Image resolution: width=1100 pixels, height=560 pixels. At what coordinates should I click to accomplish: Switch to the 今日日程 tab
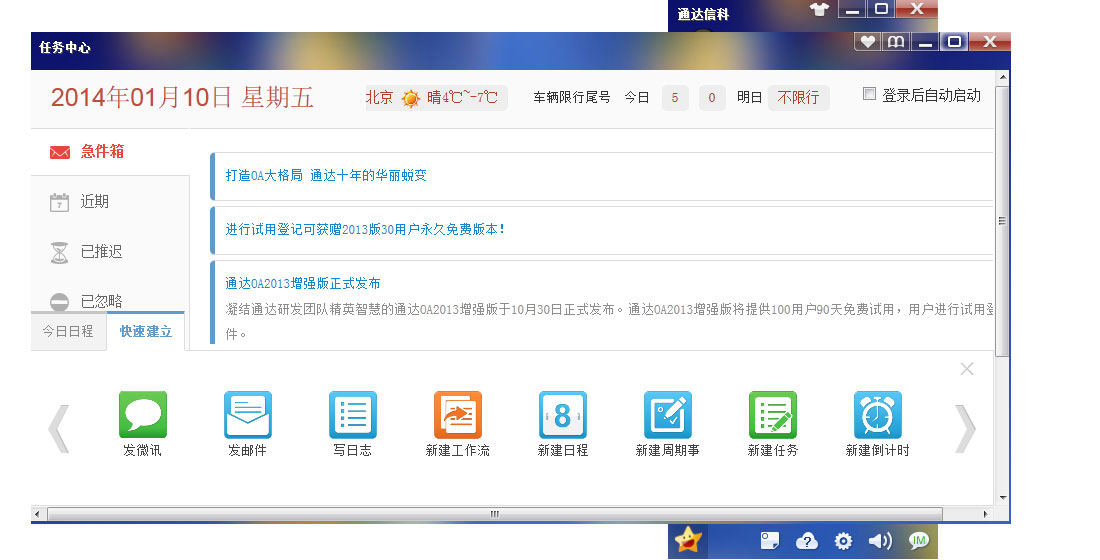point(68,332)
